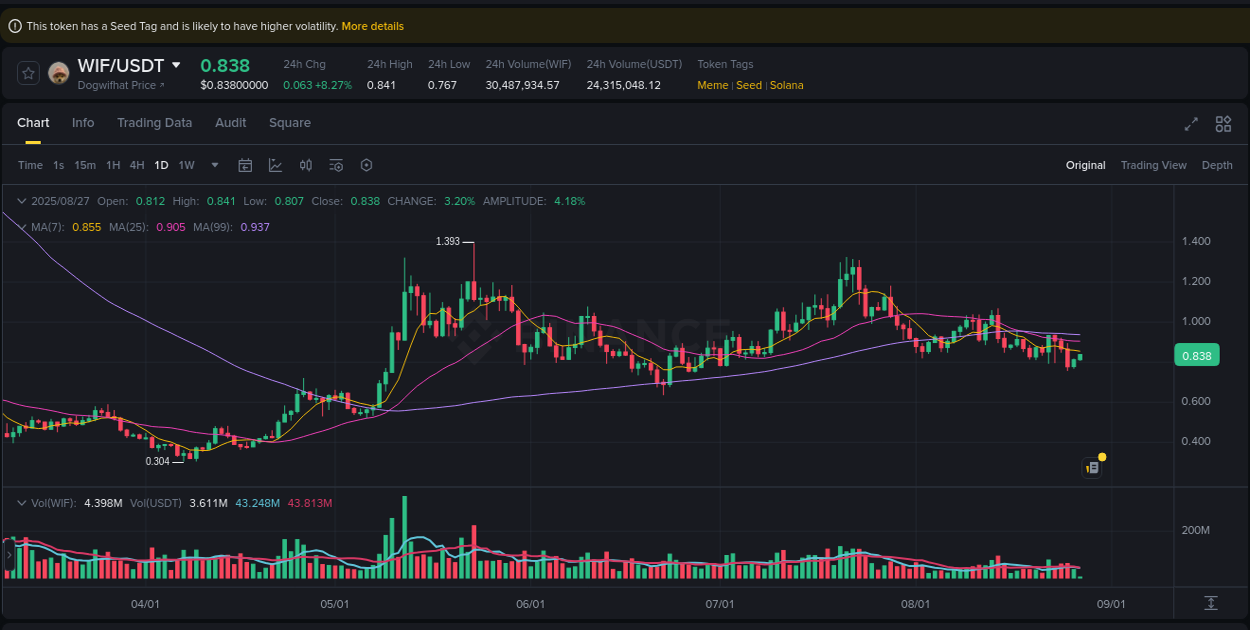Open the grid layout widget icon

(1223, 124)
